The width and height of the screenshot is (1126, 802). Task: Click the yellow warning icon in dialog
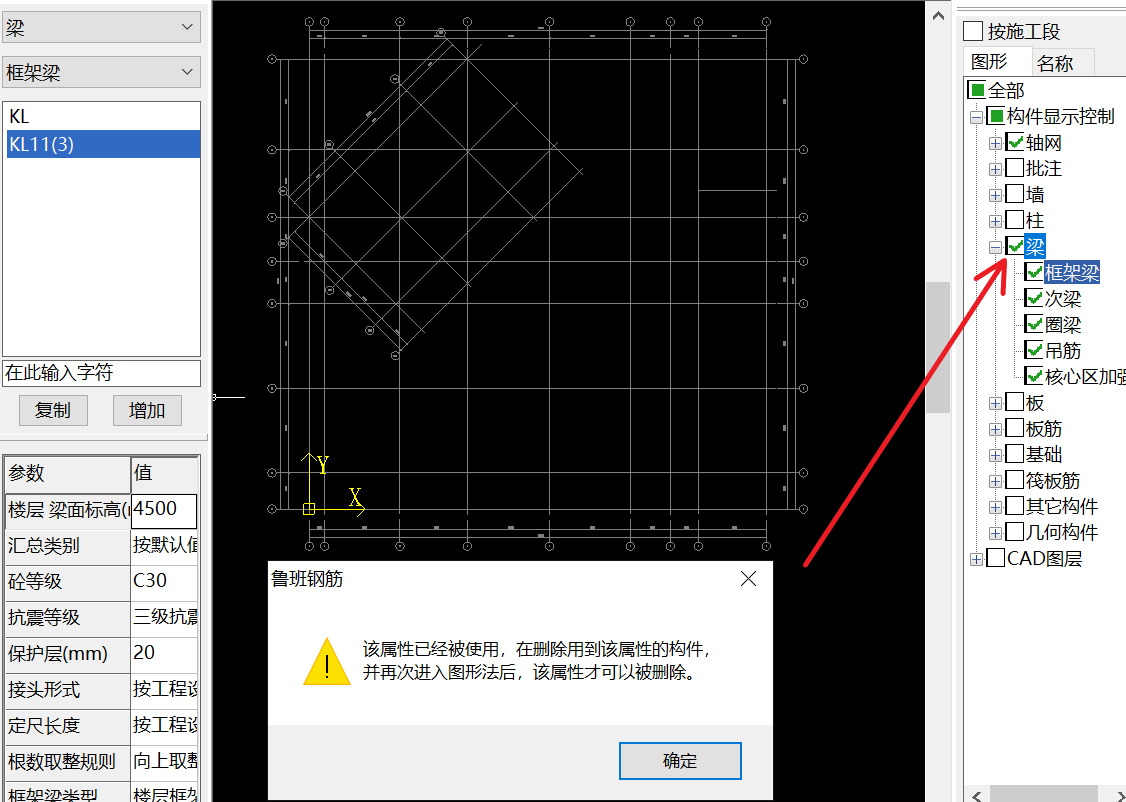[x=327, y=662]
